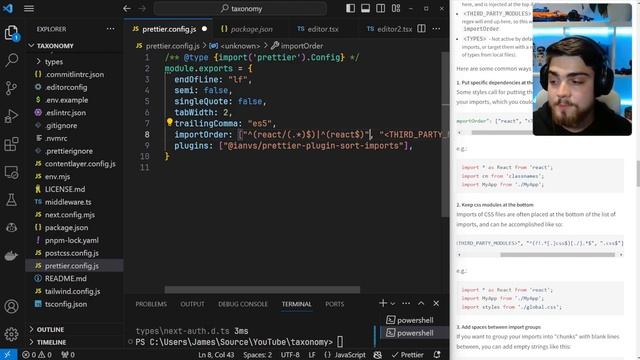
Task: Click the browser page vertical scrollbar thumb
Action: point(638,173)
